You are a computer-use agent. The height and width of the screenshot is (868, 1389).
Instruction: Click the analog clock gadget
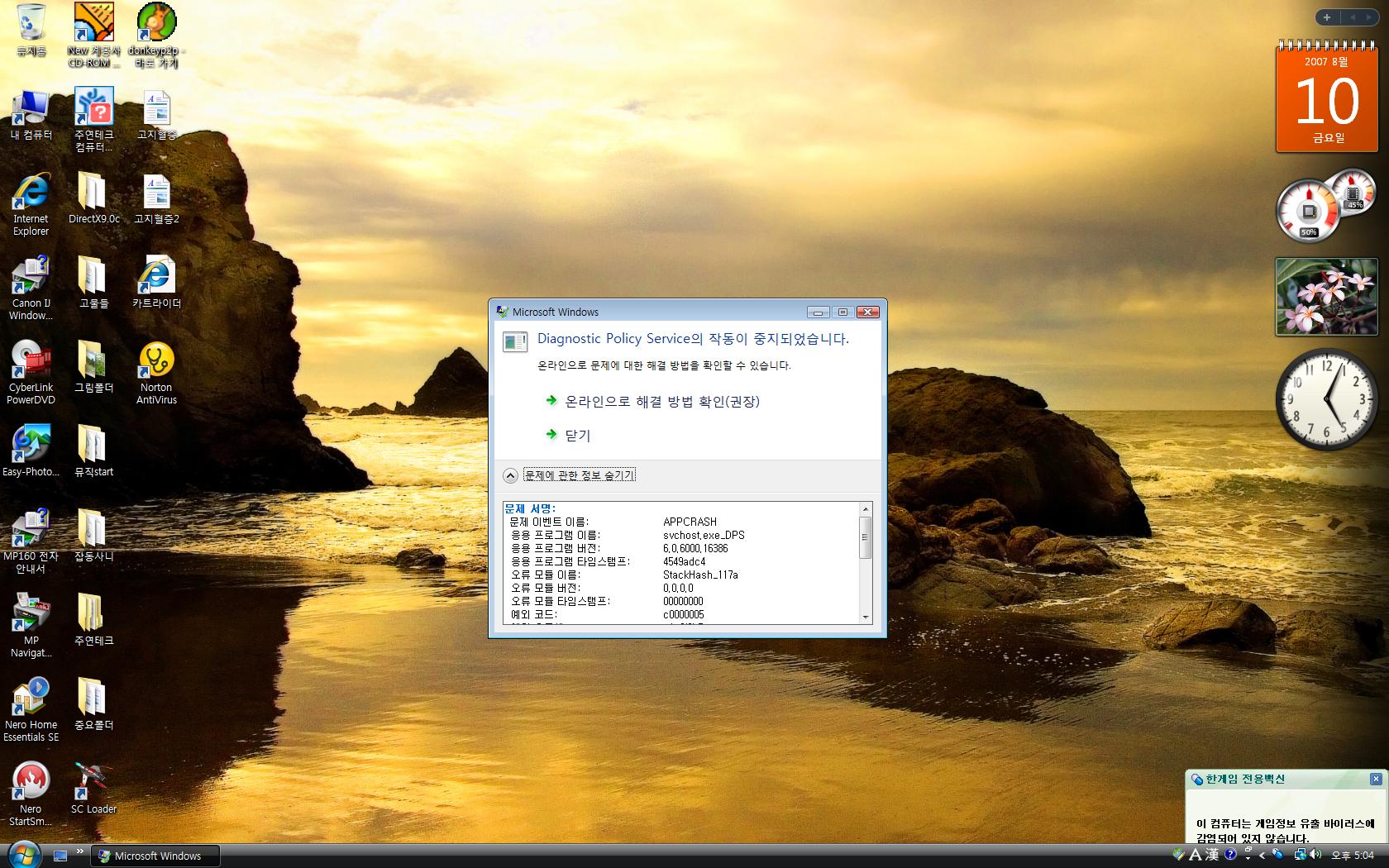[1326, 398]
